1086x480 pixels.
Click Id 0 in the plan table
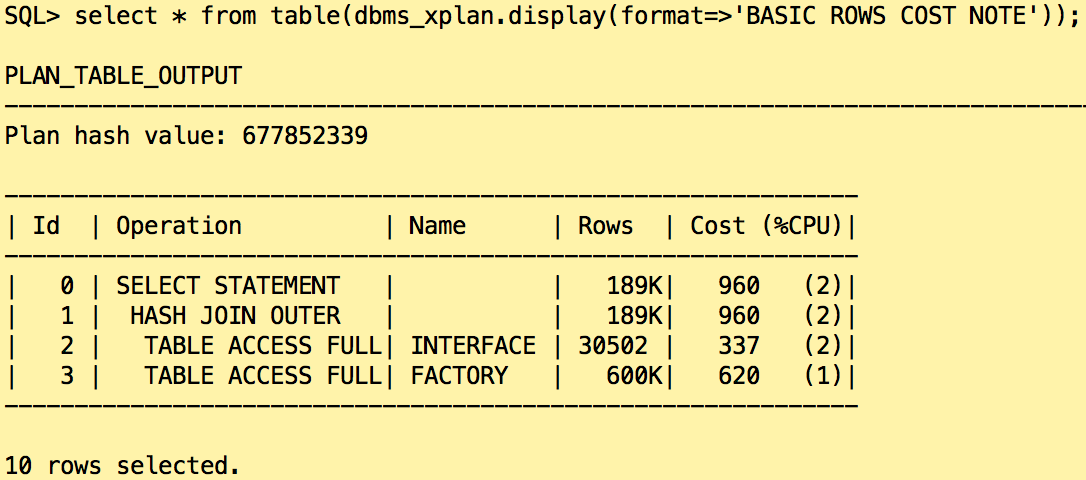[67, 285]
